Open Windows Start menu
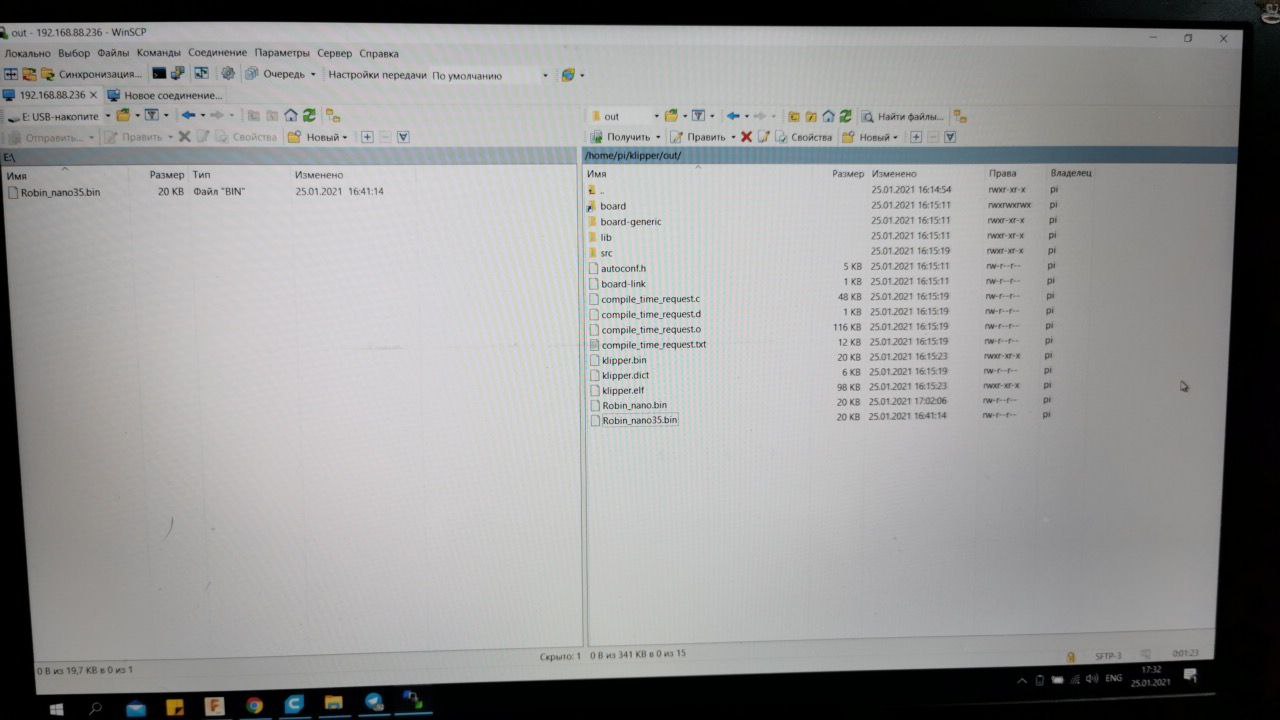1280x720 pixels. pyautogui.click(x=57, y=707)
